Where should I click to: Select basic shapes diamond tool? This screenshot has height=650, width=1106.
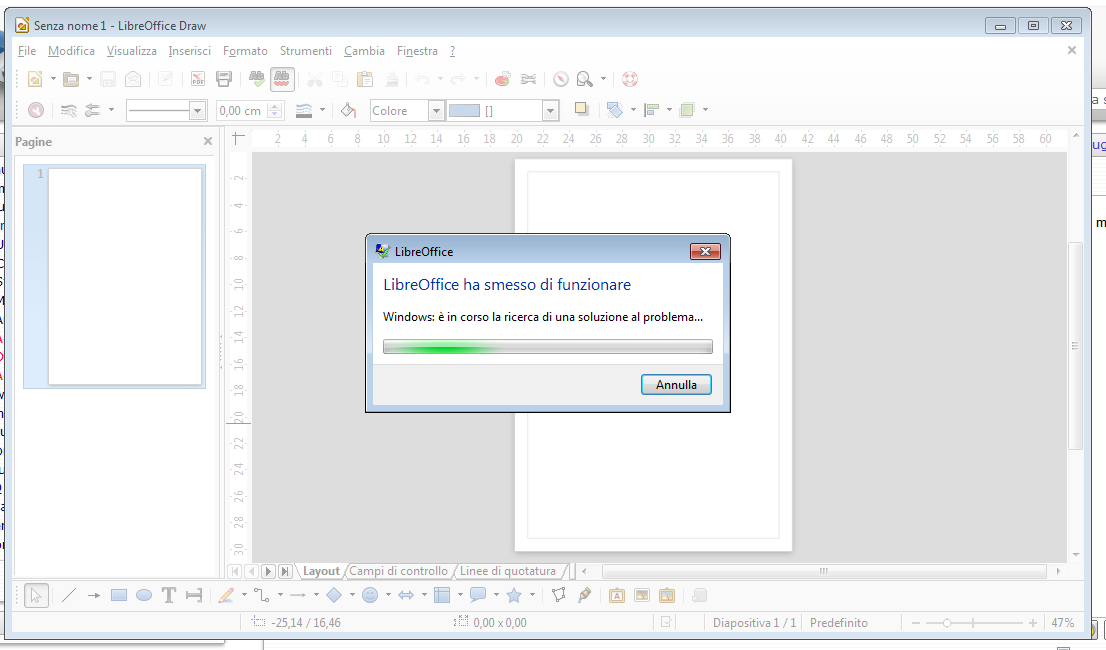(x=334, y=596)
